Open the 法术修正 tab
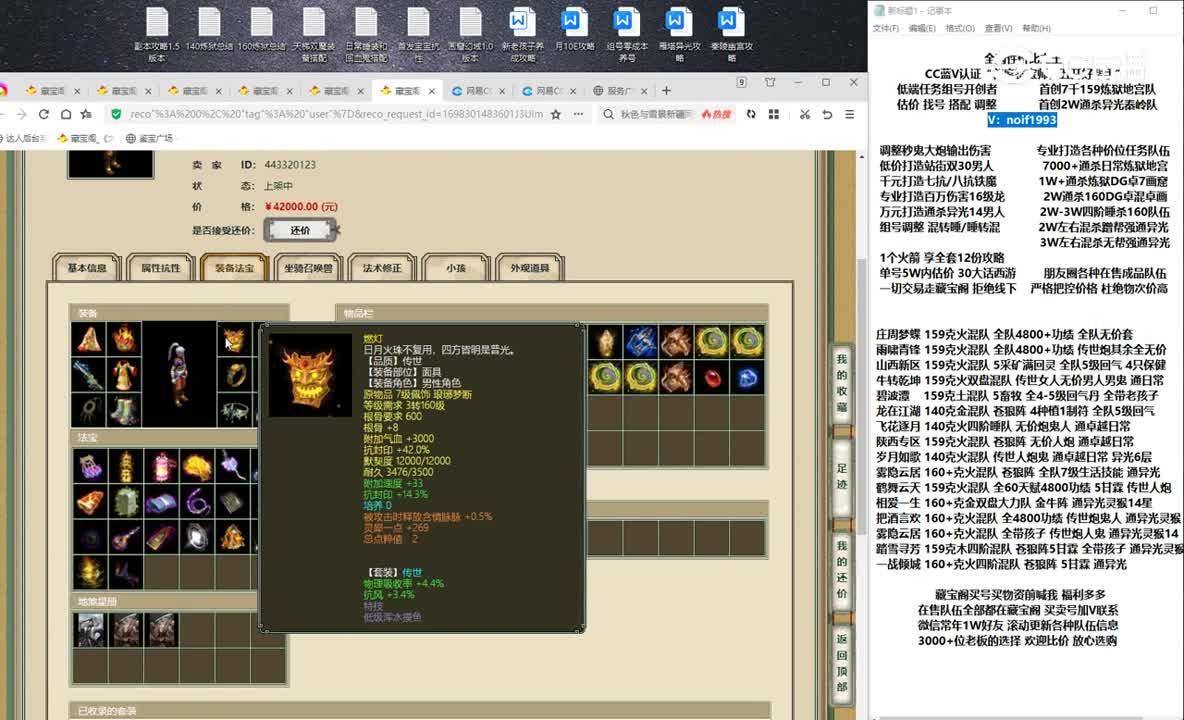The height and width of the screenshot is (720, 1184). 382,268
